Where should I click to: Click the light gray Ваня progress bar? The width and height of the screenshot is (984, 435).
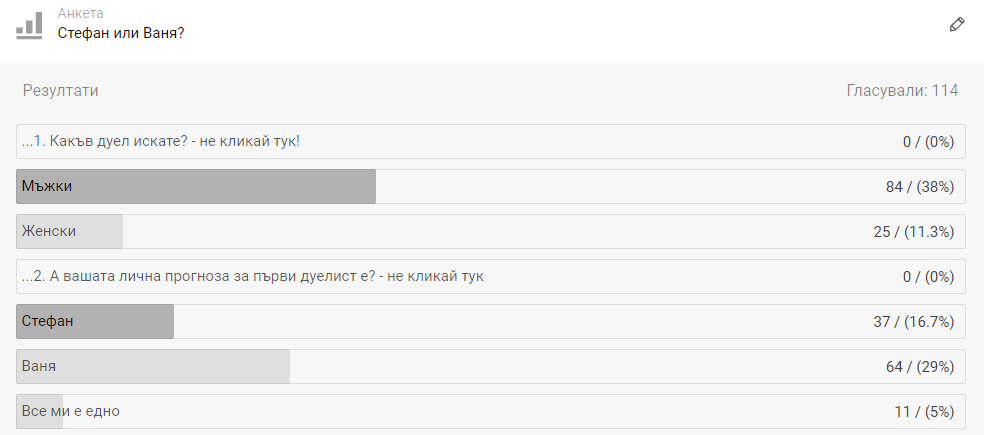coord(153,366)
